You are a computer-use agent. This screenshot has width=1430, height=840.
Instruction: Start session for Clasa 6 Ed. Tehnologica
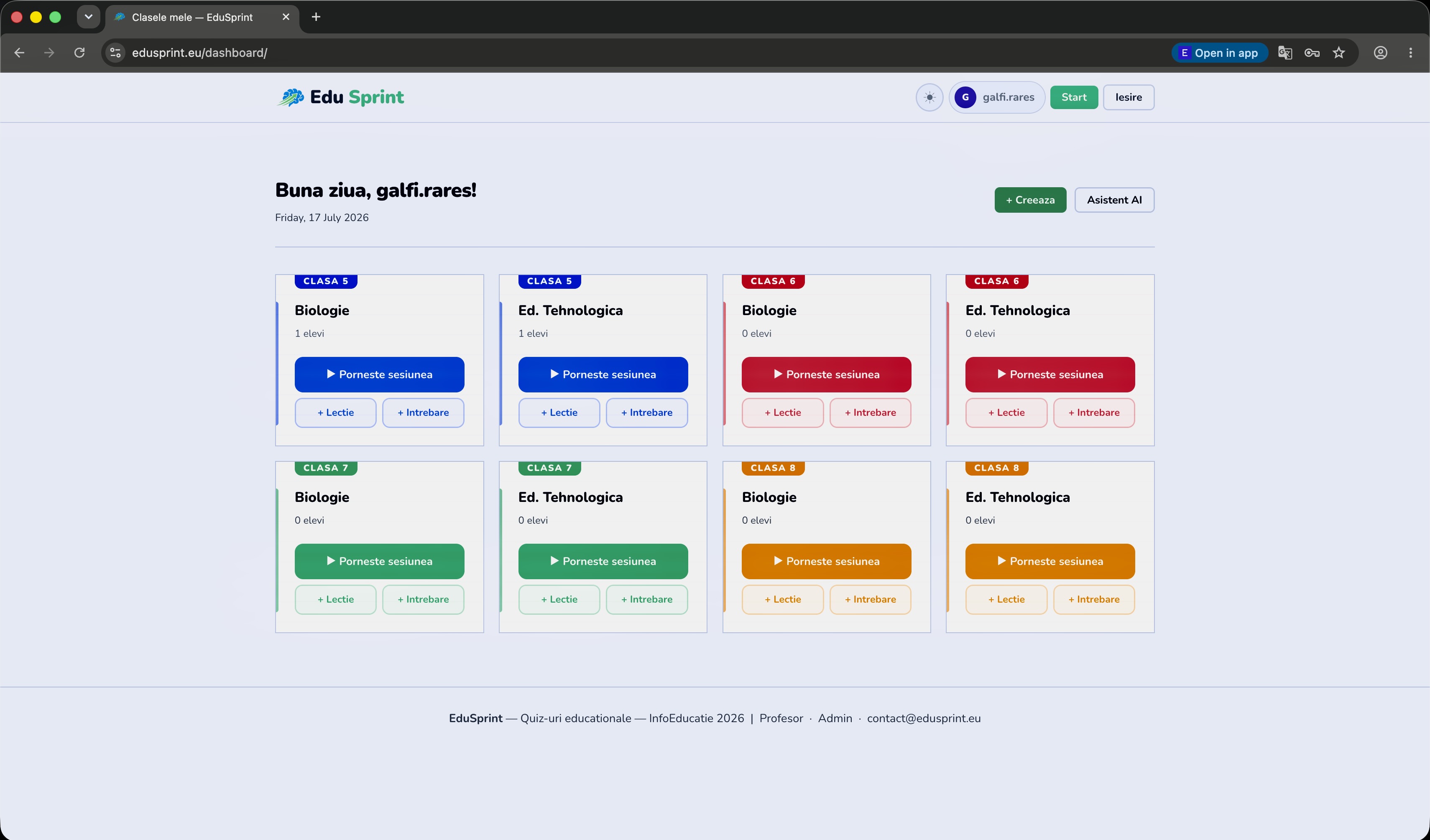coord(1050,374)
